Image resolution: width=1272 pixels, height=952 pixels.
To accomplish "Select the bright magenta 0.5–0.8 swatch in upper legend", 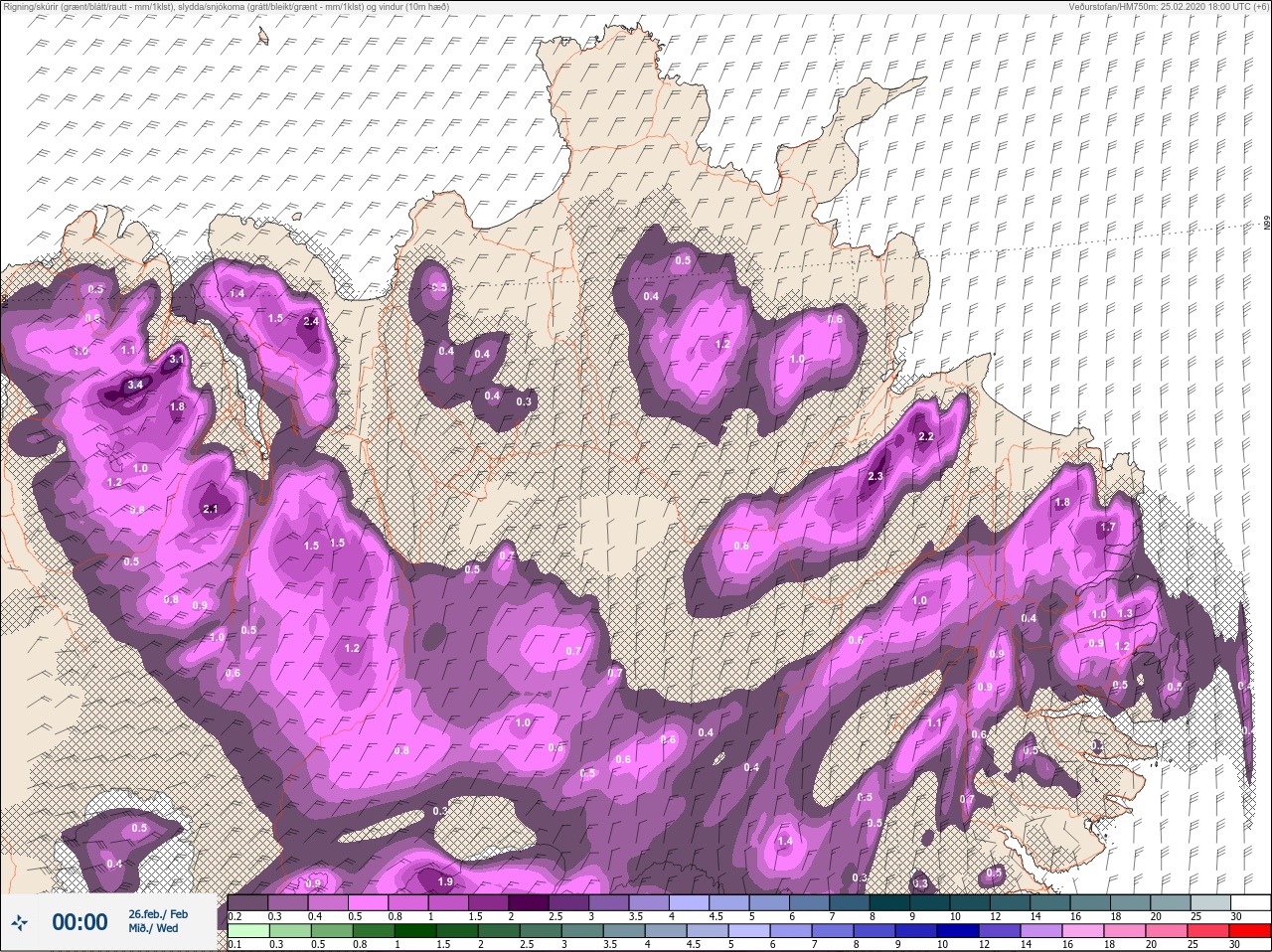I will 368,902.
